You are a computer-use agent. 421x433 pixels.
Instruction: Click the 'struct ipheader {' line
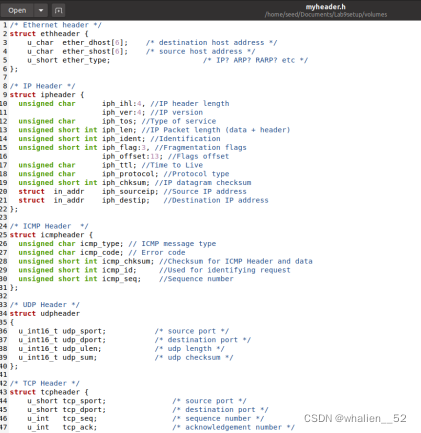coord(47,95)
